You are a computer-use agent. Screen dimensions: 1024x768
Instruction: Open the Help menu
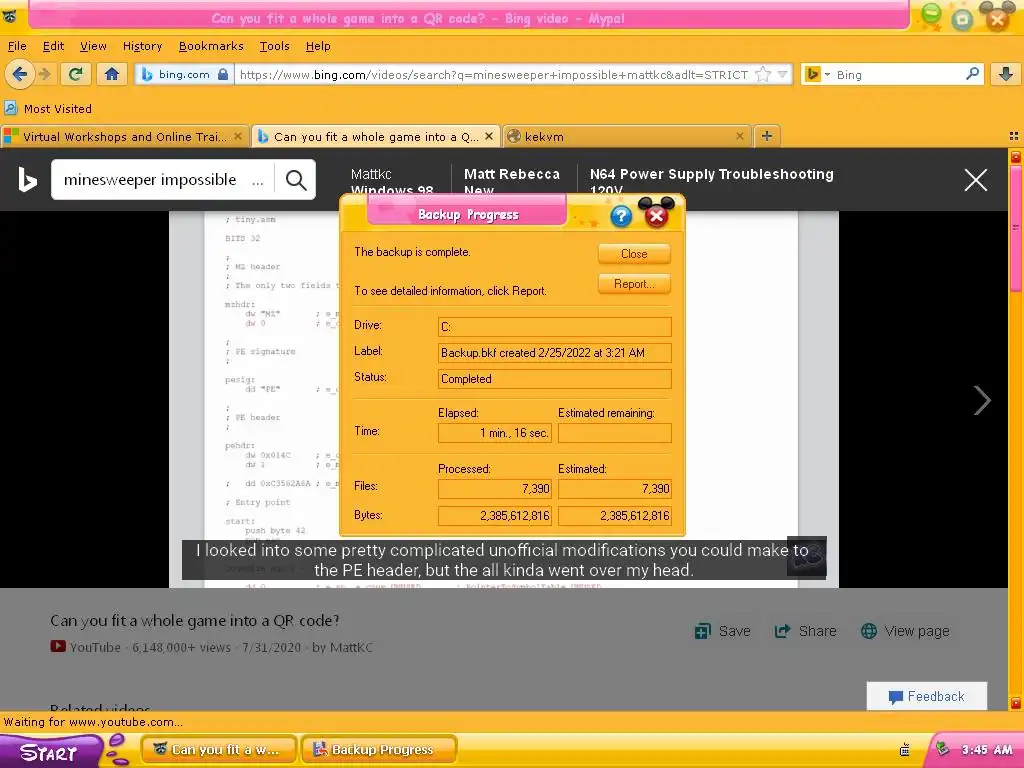[318, 46]
